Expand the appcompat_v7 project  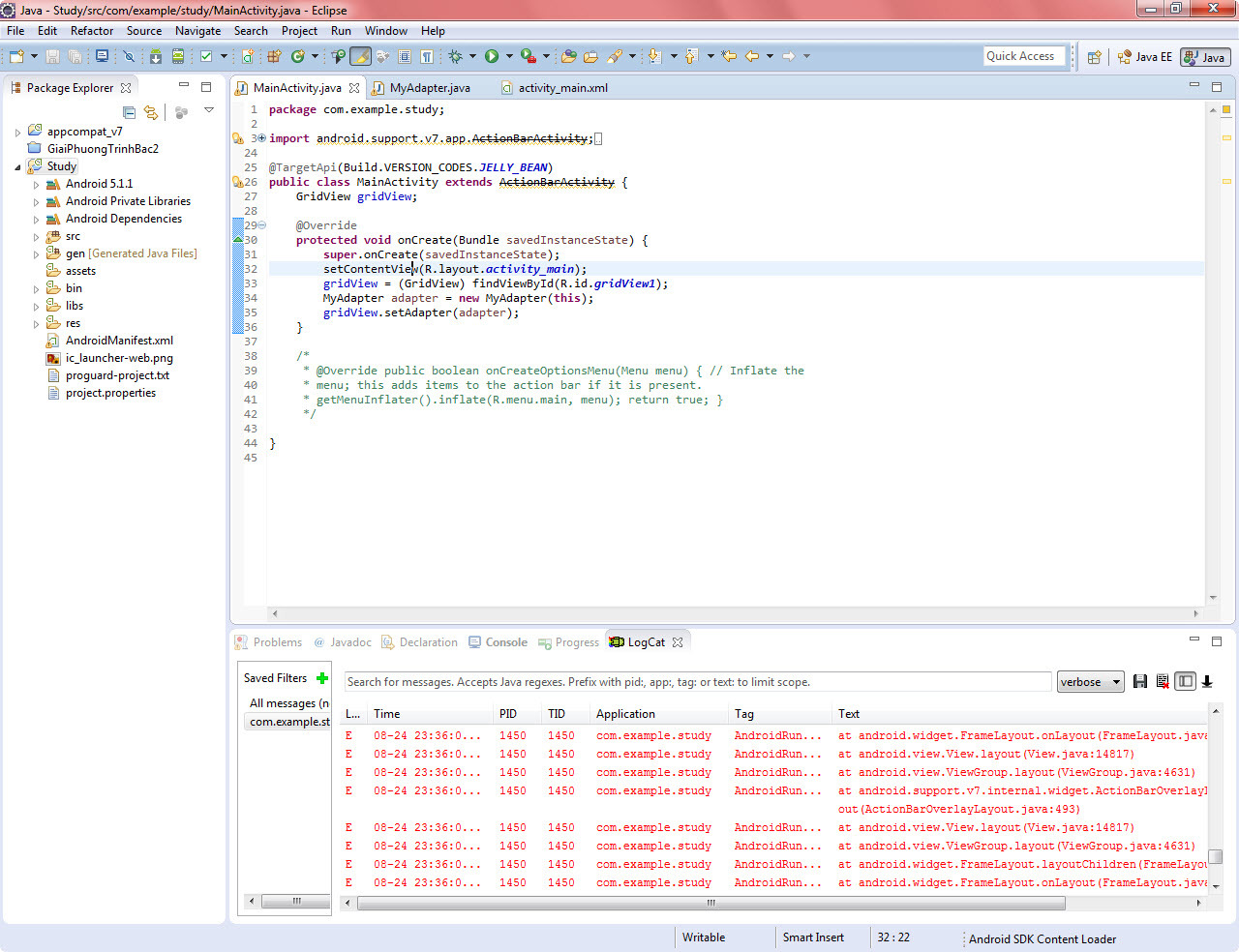(x=17, y=132)
